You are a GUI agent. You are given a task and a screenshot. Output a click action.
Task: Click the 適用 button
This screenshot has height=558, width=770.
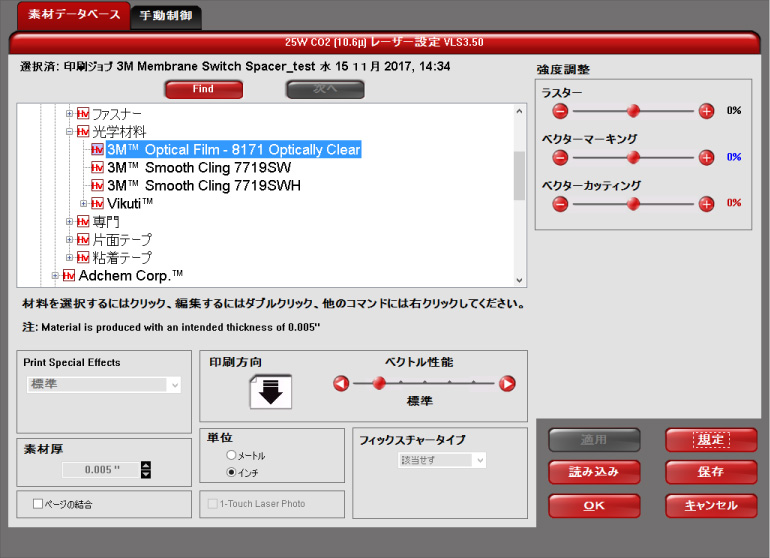tap(594, 440)
